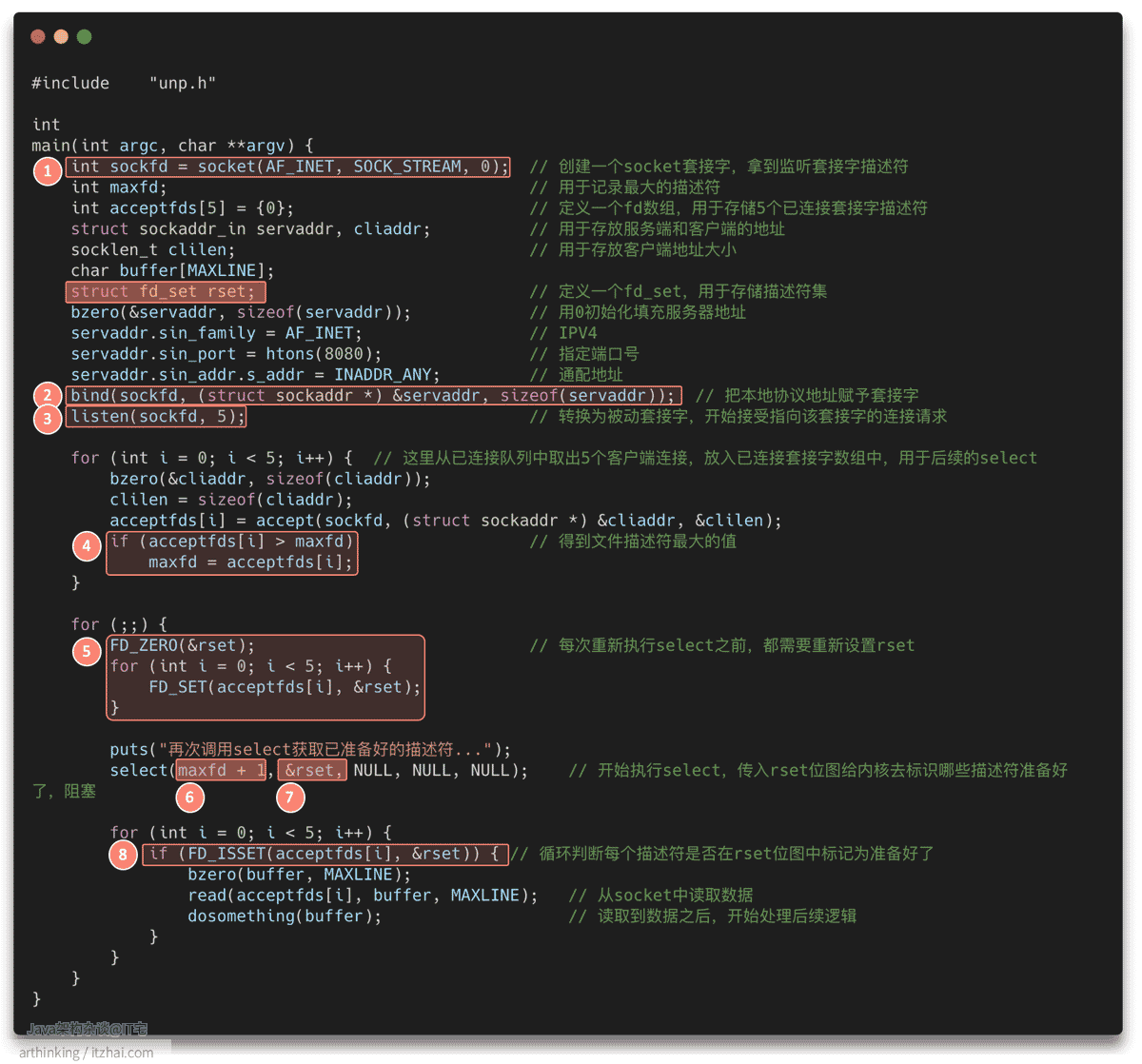Click the bzero(&servaddr, sizeof(servaddr)) line
Screen dimensions: 1142x1064
(241, 312)
